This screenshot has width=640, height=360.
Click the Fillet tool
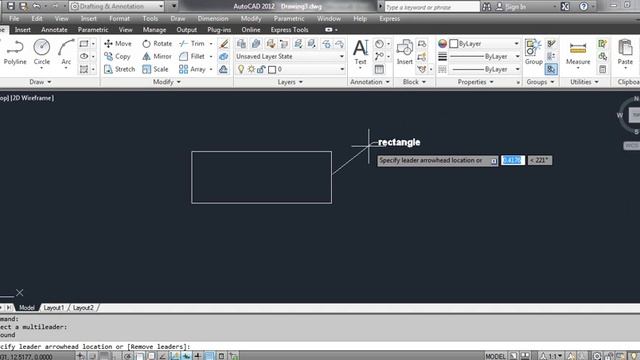tap(192, 56)
